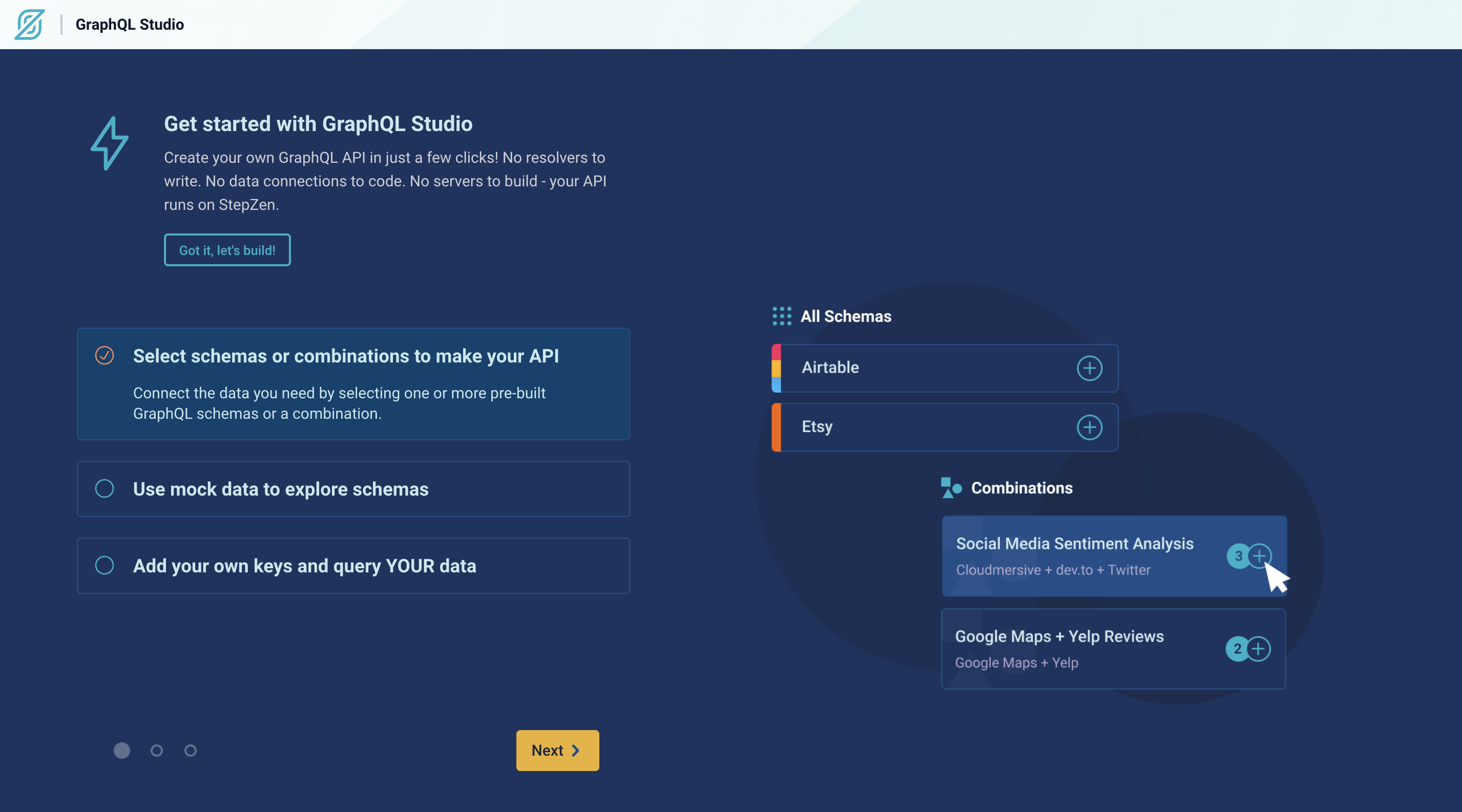Click the Airtable color stripe
Image resolution: width=1462 pixels, height=812 pixels.
[x=776, y=368]
